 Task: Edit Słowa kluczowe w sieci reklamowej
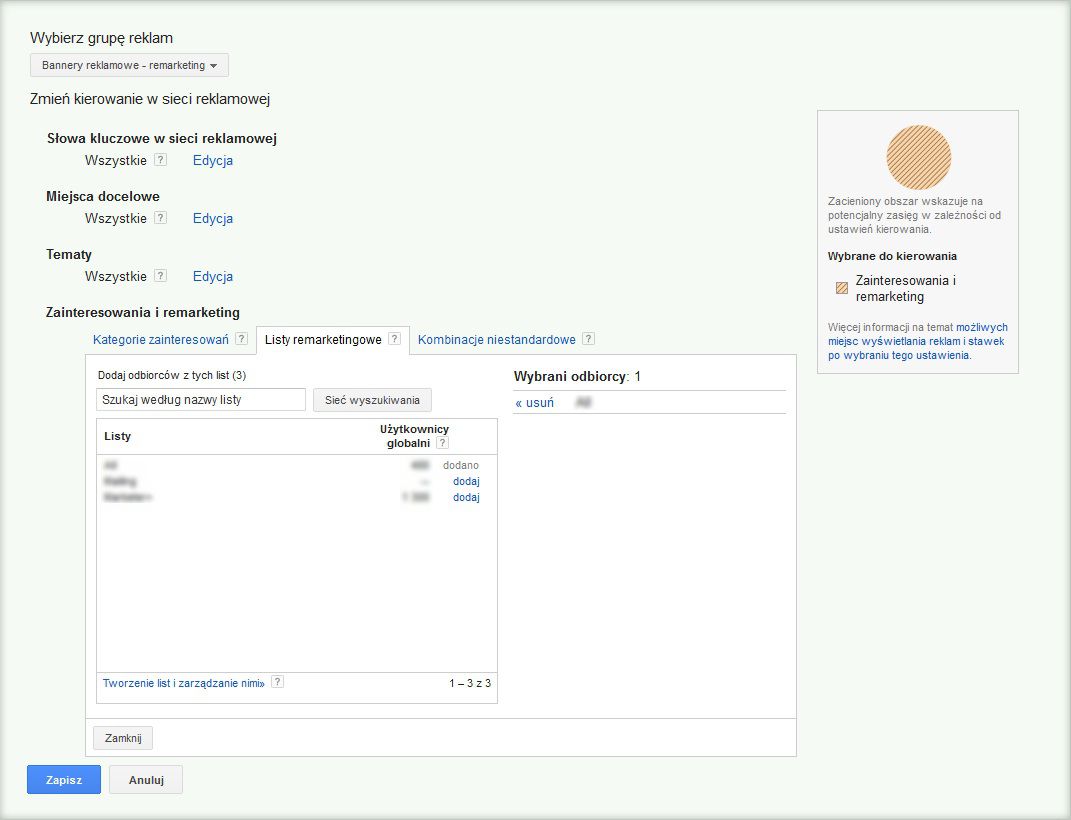pyautogui.click(x=212, y=160)
